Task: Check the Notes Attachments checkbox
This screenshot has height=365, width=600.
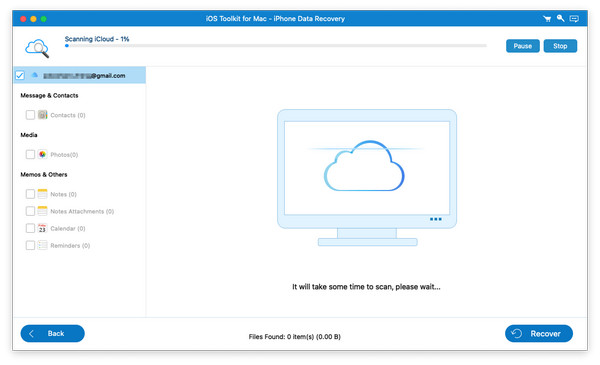Action: click(30, 211)
